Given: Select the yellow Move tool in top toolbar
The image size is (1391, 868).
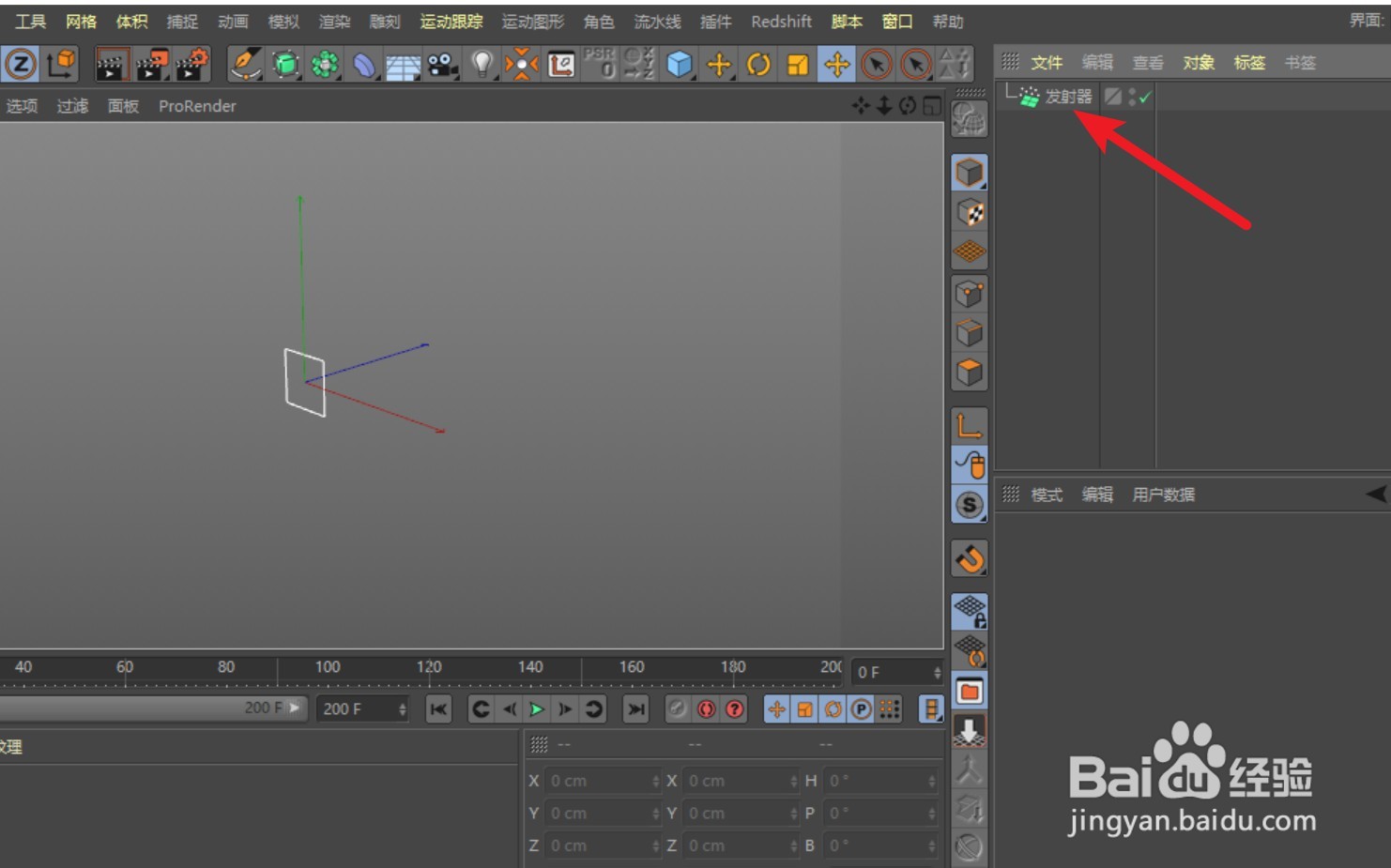Looking at the screenshot, I should click(719, 64).
